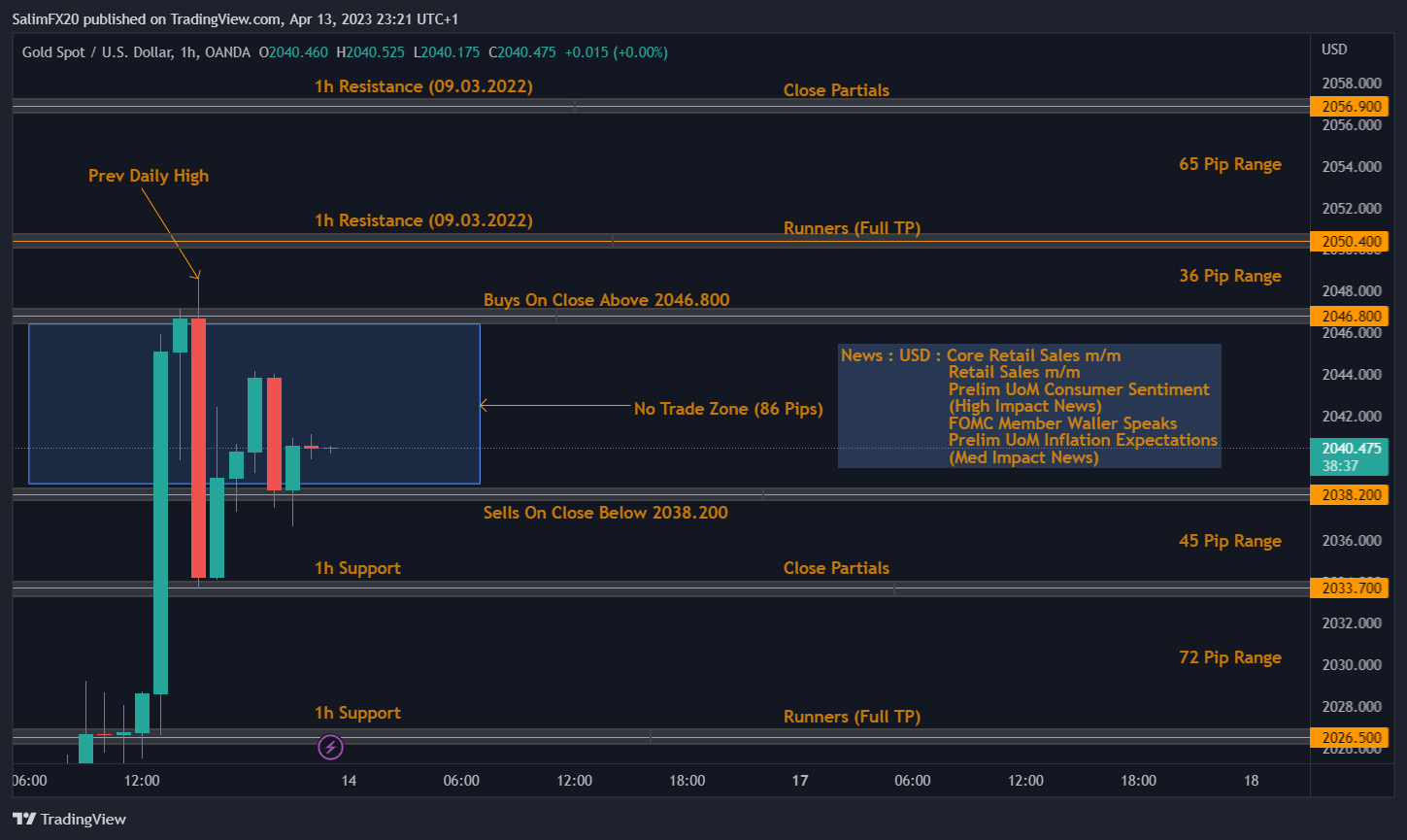The image size is (1407, 840).
Task: Select the 2026.500 price axis tag
Action: tap(1349, 738)
